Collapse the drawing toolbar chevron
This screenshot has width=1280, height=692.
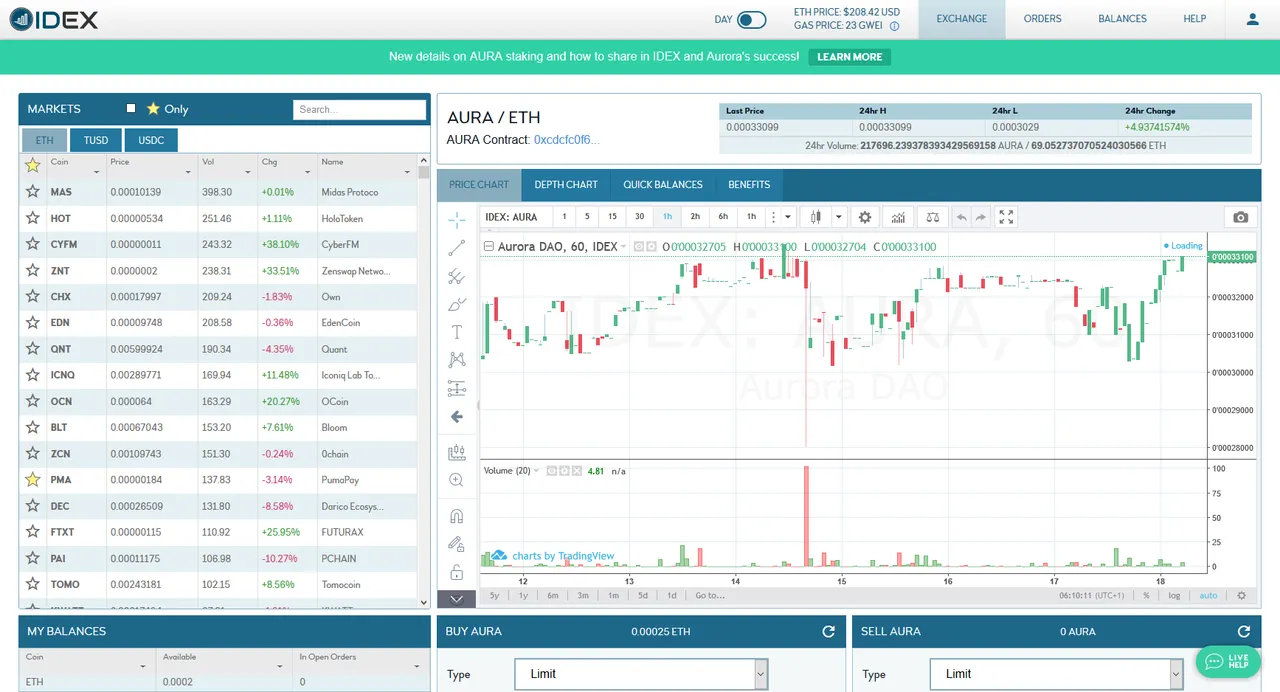[x=457, y=599]
